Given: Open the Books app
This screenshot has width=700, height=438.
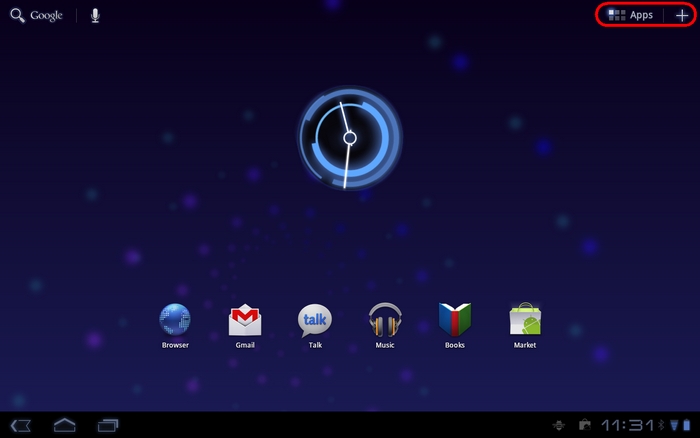Looking at the screenshot, I should pyautogui.click(x=454, y=325).
